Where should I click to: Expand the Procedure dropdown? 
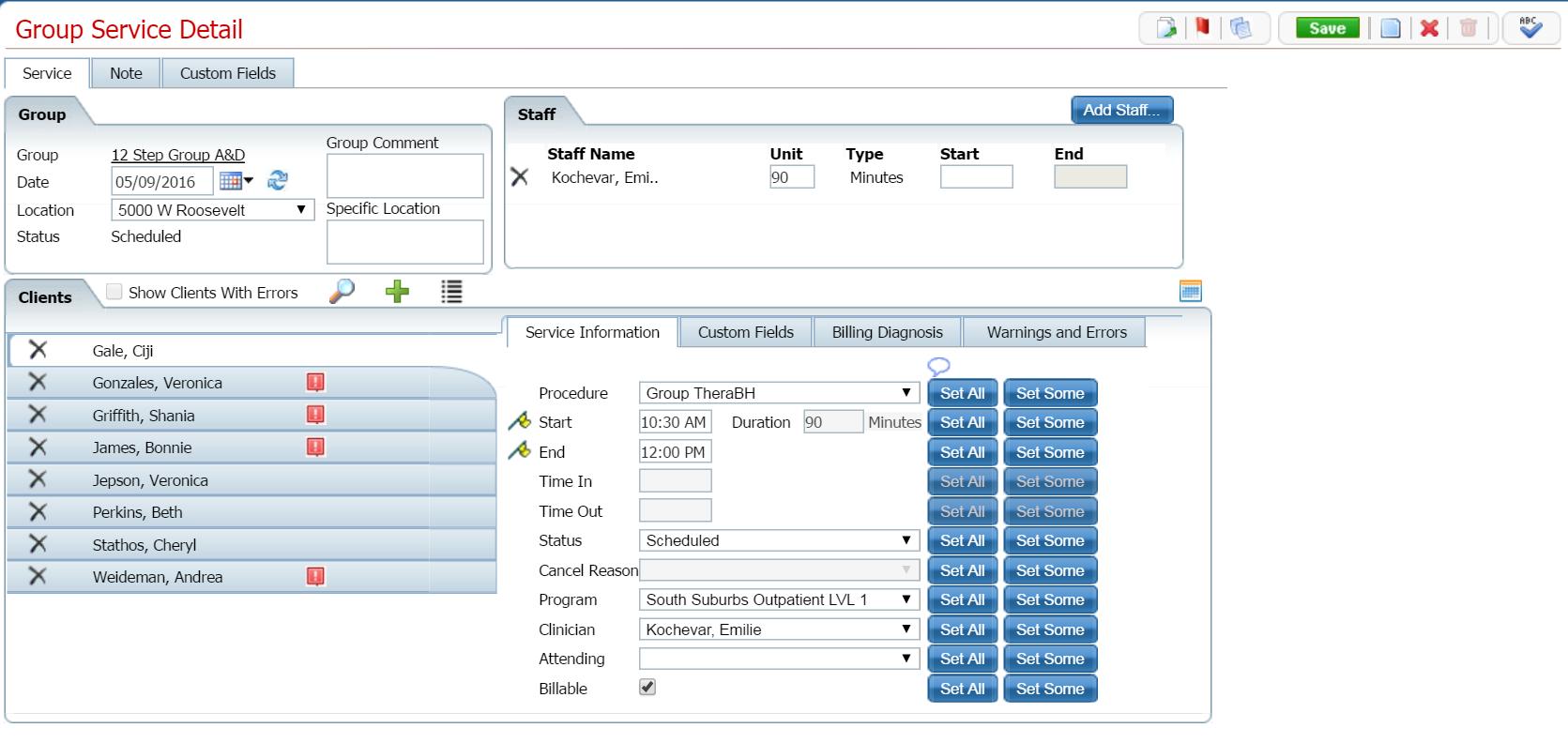[778, 393]
